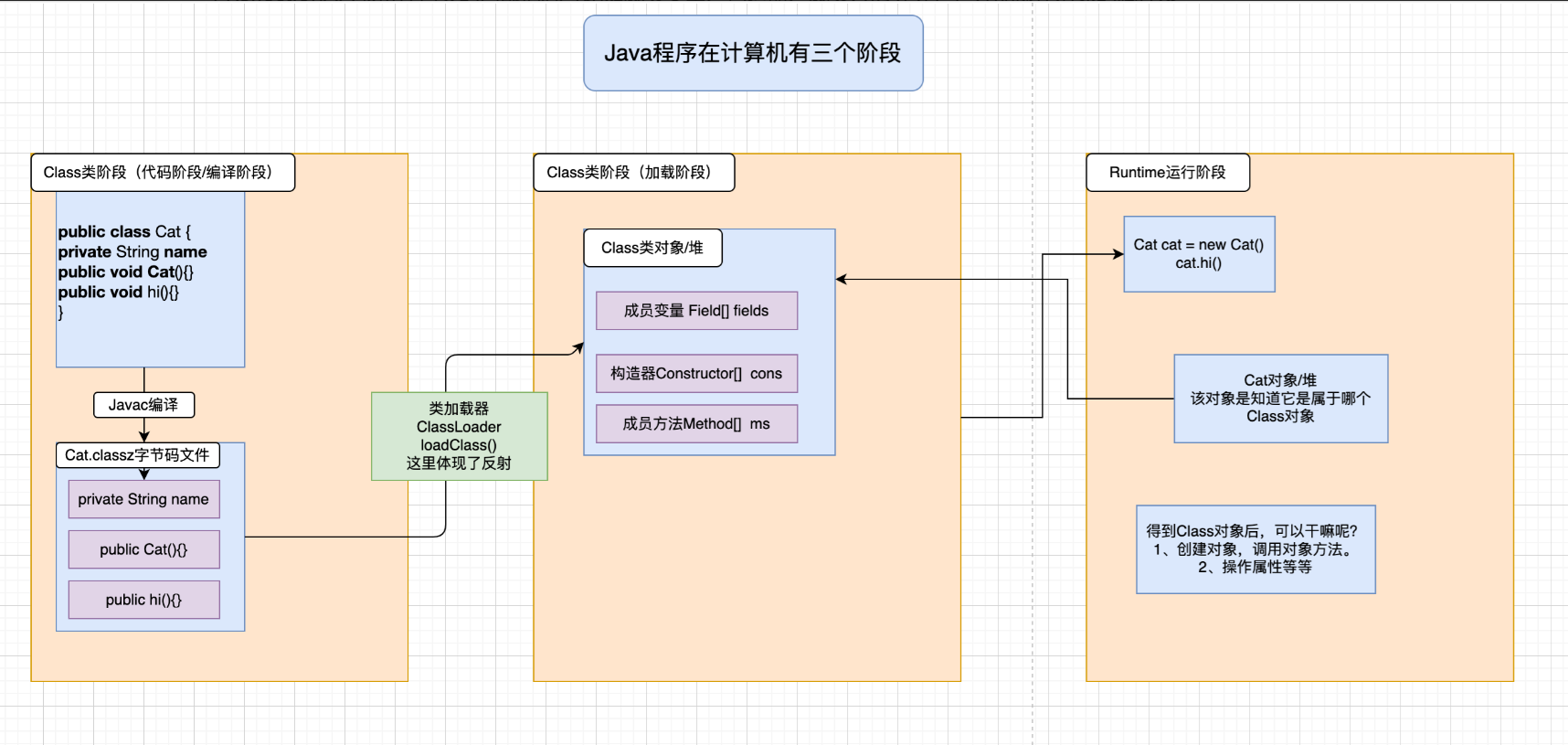Click the 'public Cat(){}' purple box

[144, 549]
